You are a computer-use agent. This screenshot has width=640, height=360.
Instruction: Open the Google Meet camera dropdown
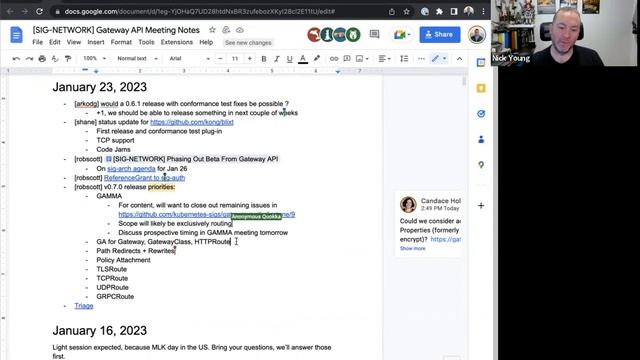point(402,35)
